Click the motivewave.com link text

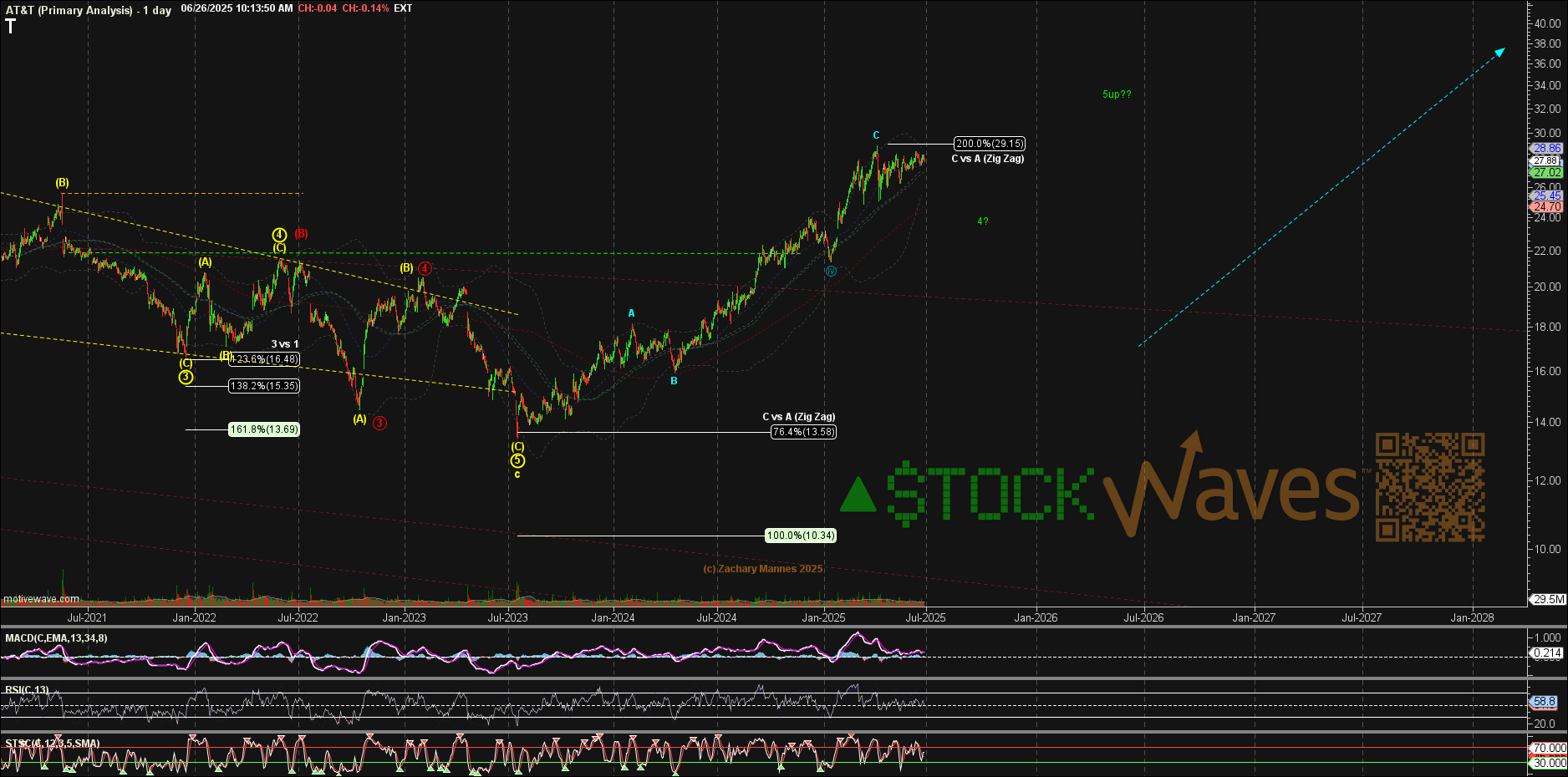pos(42,599)
